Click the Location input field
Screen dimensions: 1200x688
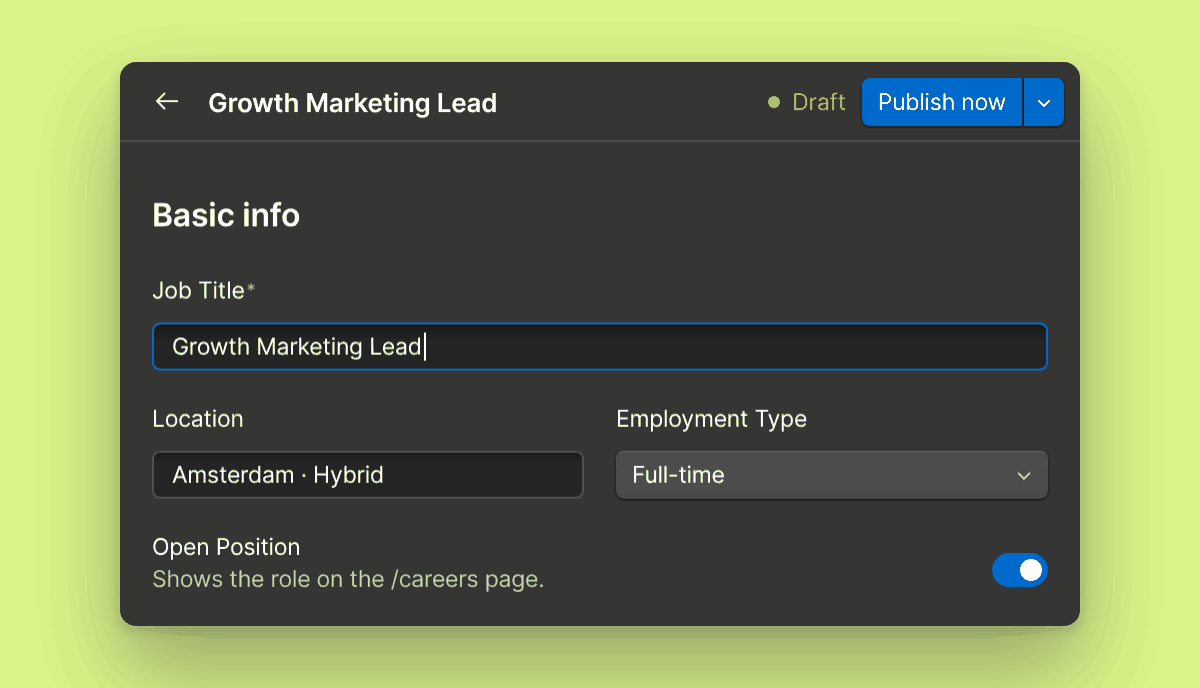[x=368, y=475]
